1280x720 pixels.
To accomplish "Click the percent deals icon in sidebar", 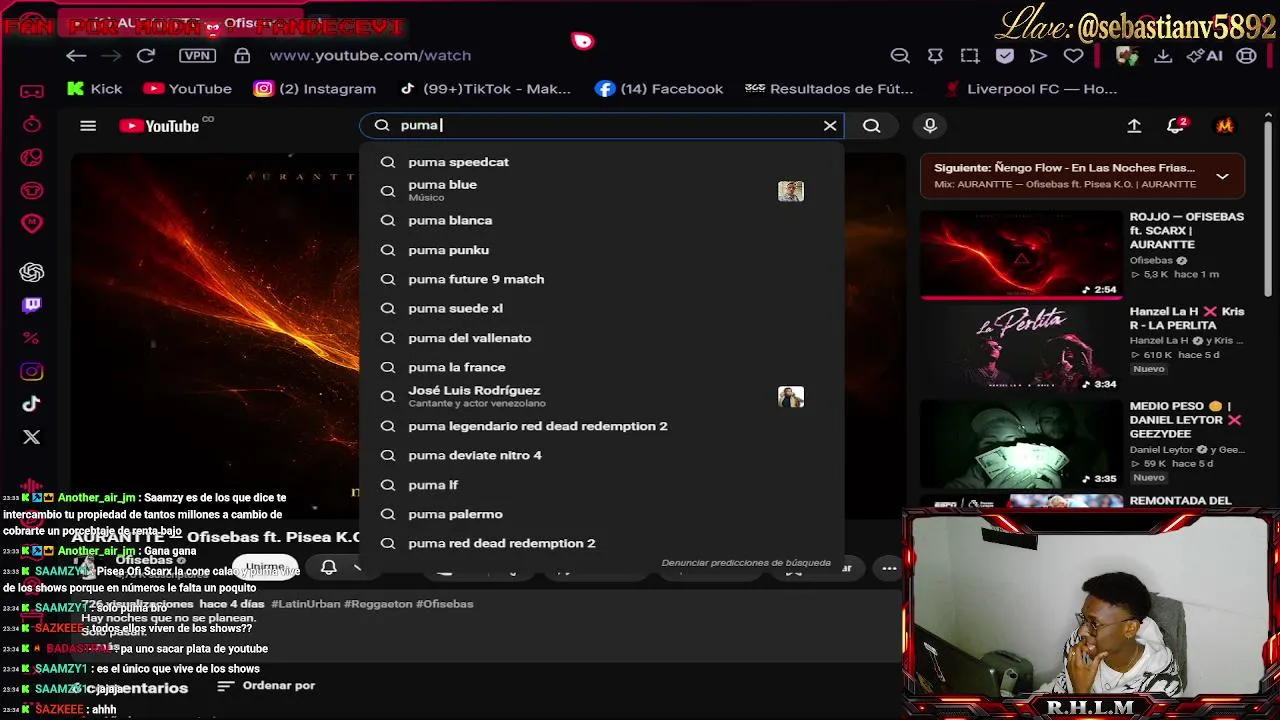I will 31,338.
